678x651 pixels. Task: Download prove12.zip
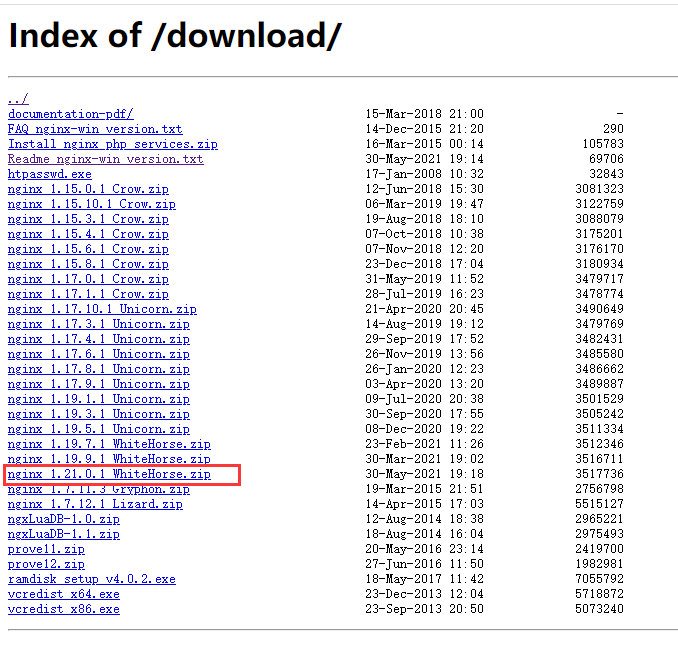46,564
